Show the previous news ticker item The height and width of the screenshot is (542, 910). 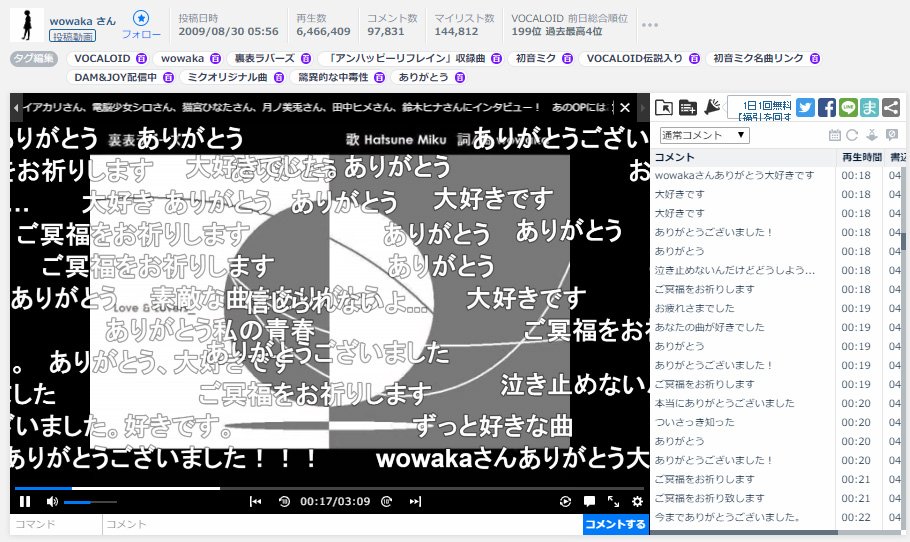(16, 107)
